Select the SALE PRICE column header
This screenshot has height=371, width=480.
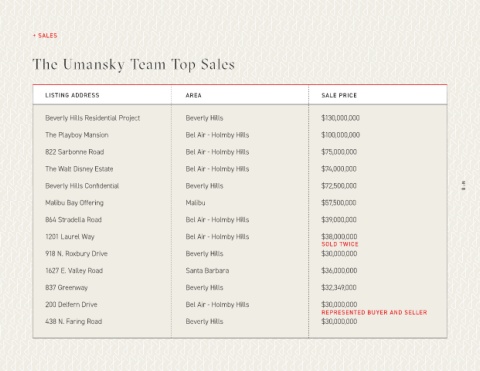[x=339, y=95]
